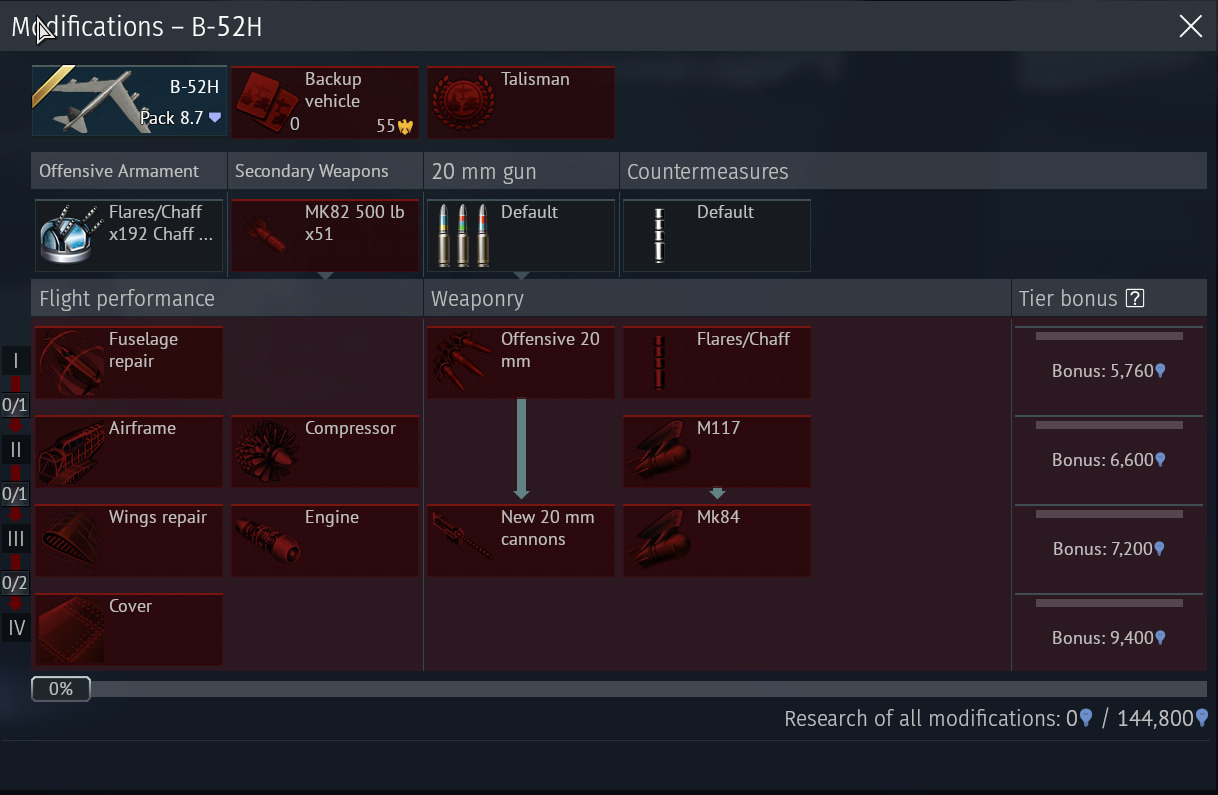The height and width of the screenshot is (795, 1218).
Task: Open the Tier bonus help icon
Action: 1134,298
